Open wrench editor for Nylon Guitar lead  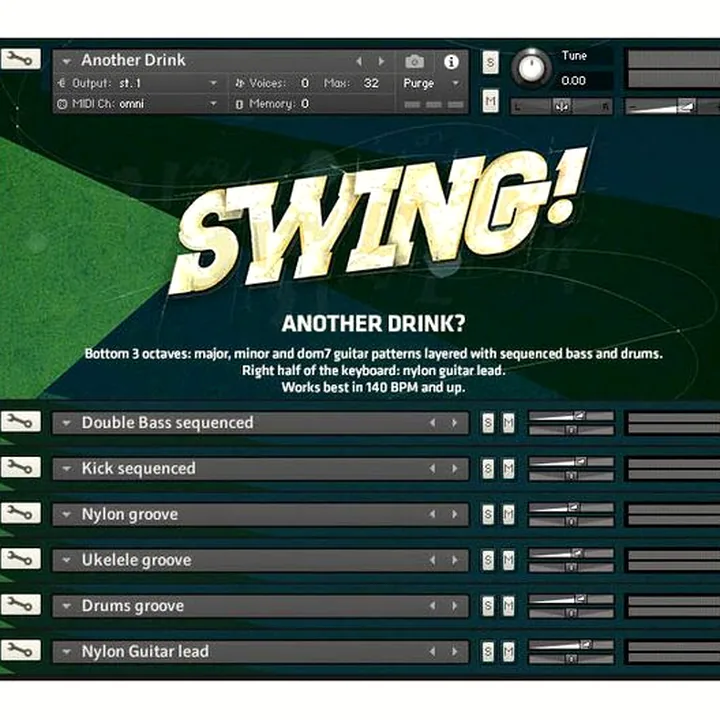21,650
